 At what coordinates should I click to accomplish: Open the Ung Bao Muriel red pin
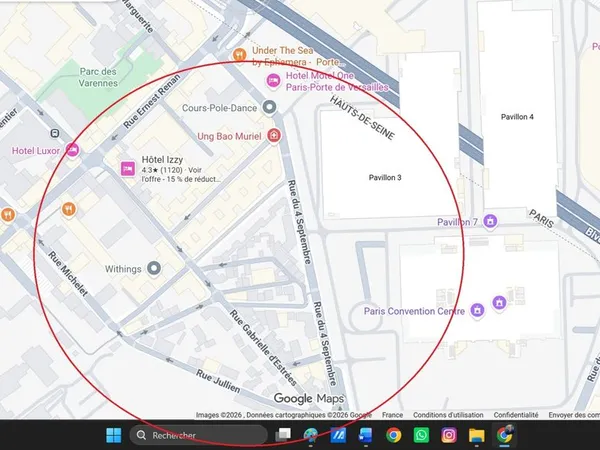274,135
